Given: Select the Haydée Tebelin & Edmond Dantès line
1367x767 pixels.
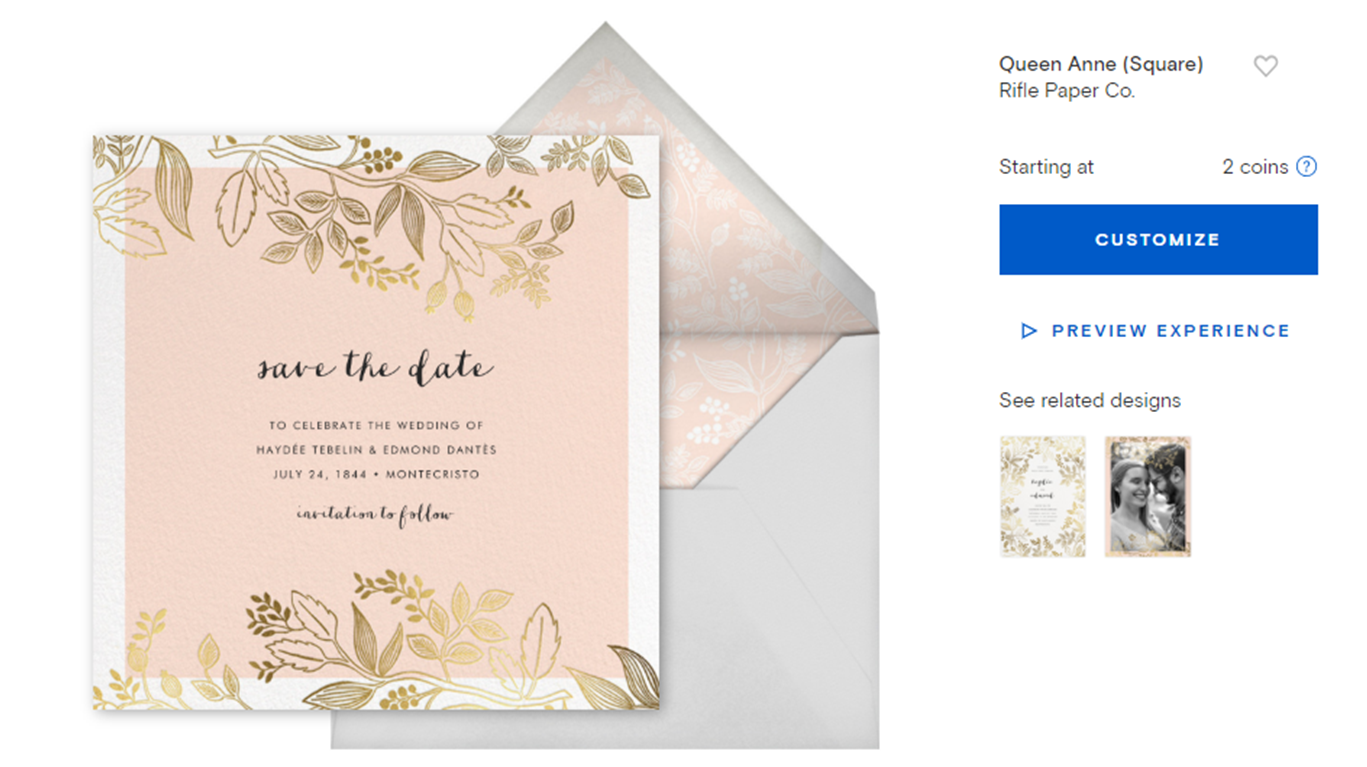Looking at the screenshot, I should tap(376, 450).
